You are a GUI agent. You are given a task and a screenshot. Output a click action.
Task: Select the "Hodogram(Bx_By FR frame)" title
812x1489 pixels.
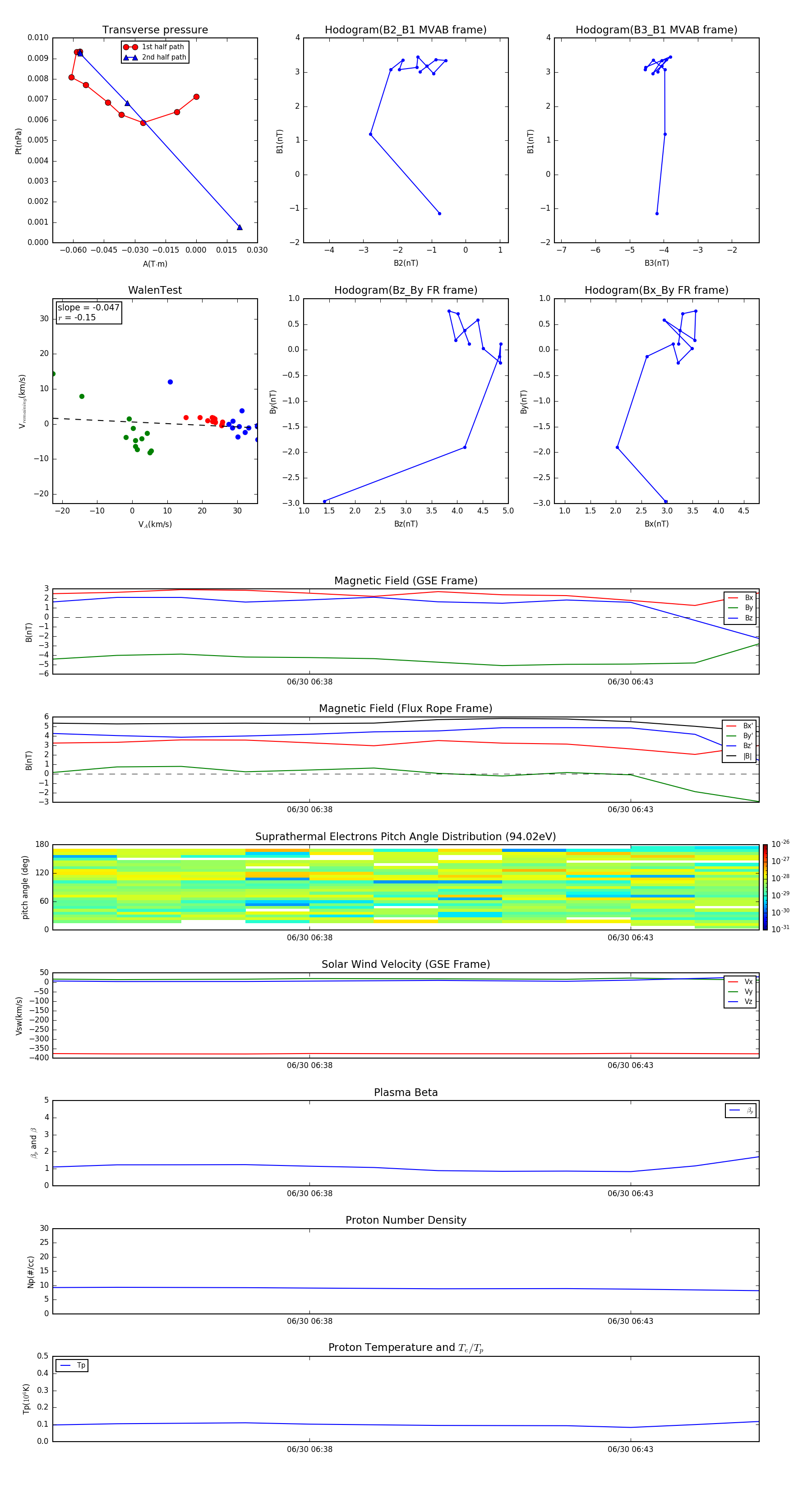click(x=656, y=290)
